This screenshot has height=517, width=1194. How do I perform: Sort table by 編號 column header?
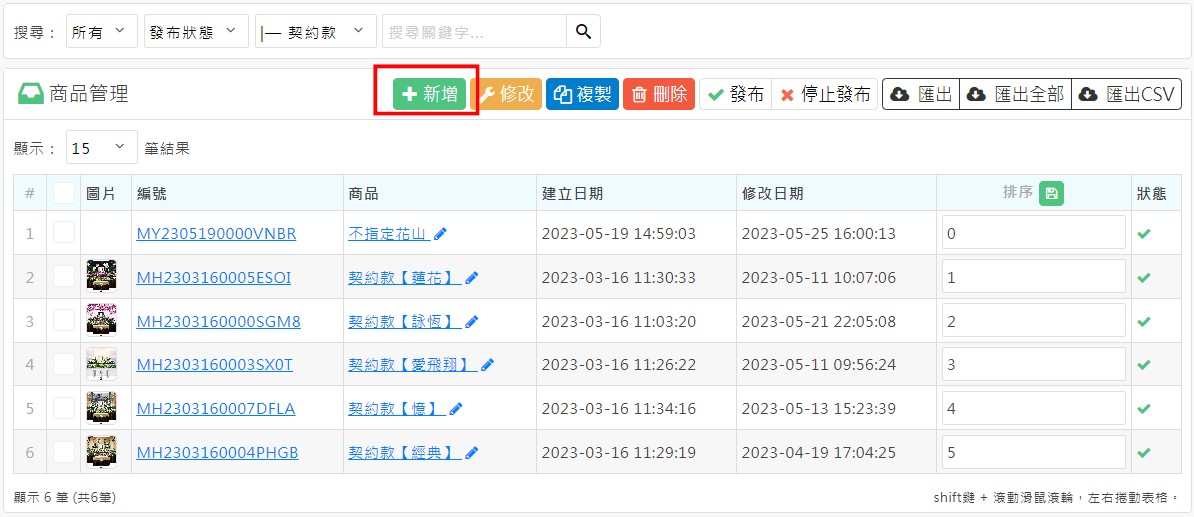pos(152,194)
